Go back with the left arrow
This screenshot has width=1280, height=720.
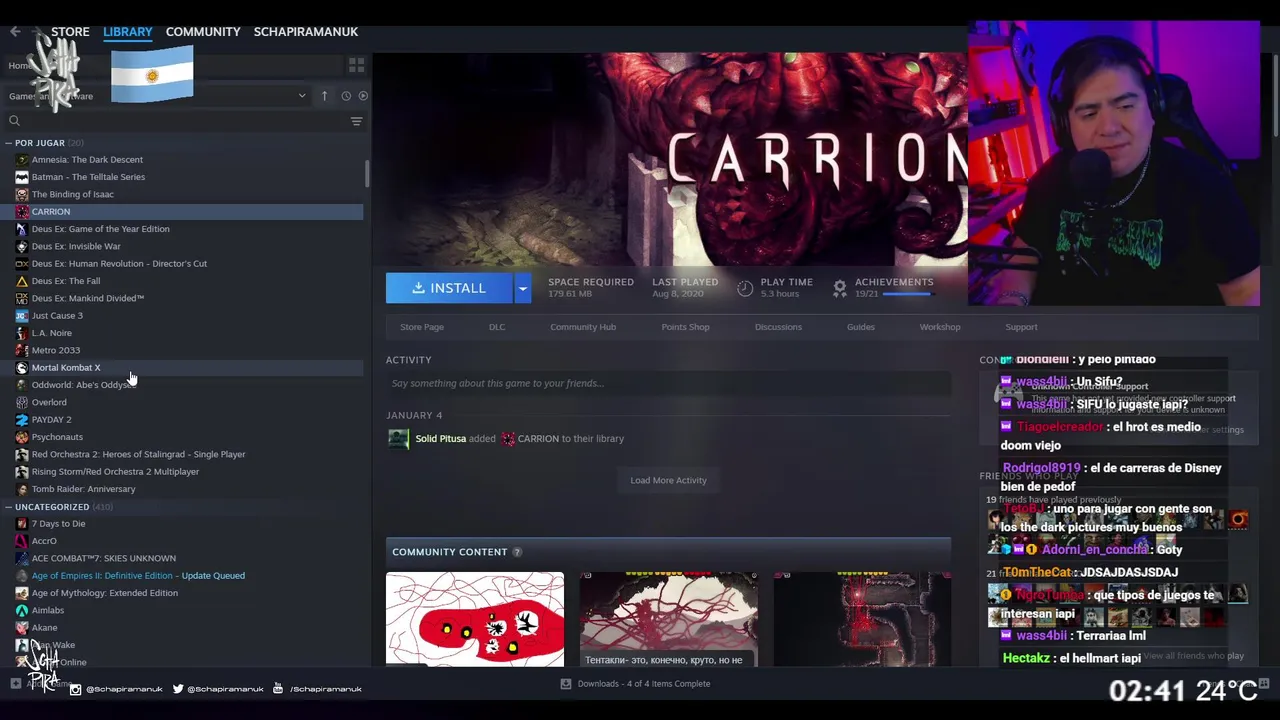[15, 32]
